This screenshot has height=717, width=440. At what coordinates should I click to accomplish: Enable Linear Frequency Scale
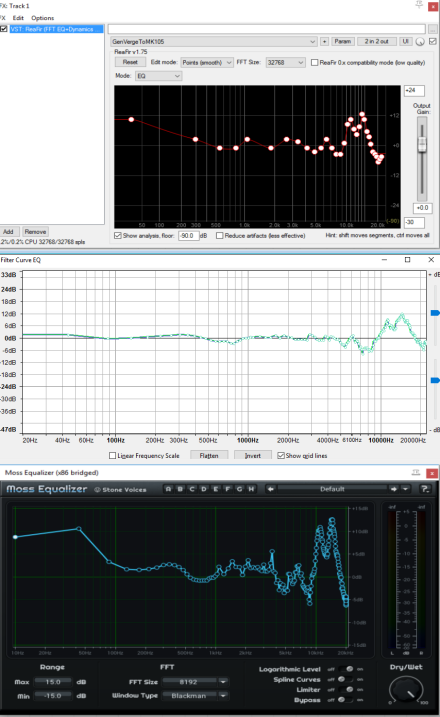(113, 455)
